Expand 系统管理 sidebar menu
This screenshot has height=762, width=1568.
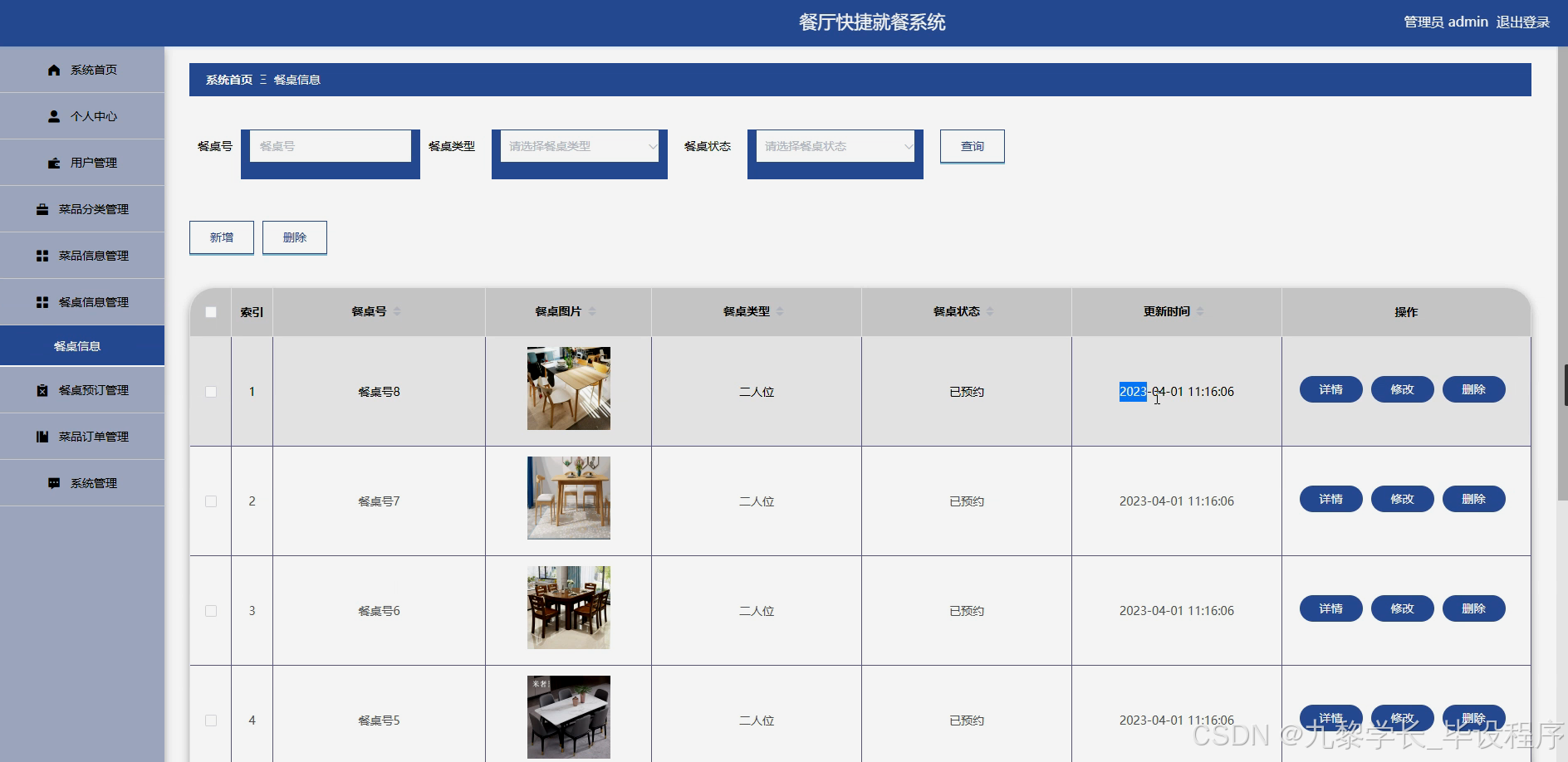(82, 483)
